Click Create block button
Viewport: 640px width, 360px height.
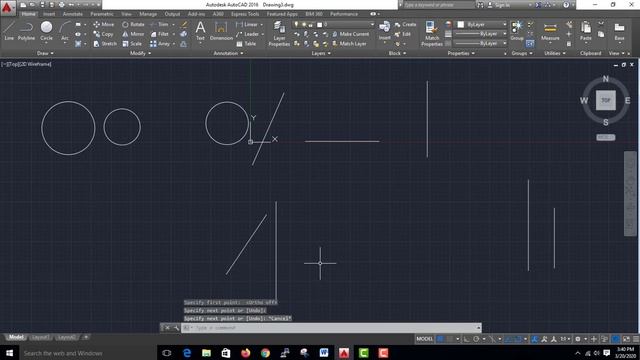click(405, 24)
